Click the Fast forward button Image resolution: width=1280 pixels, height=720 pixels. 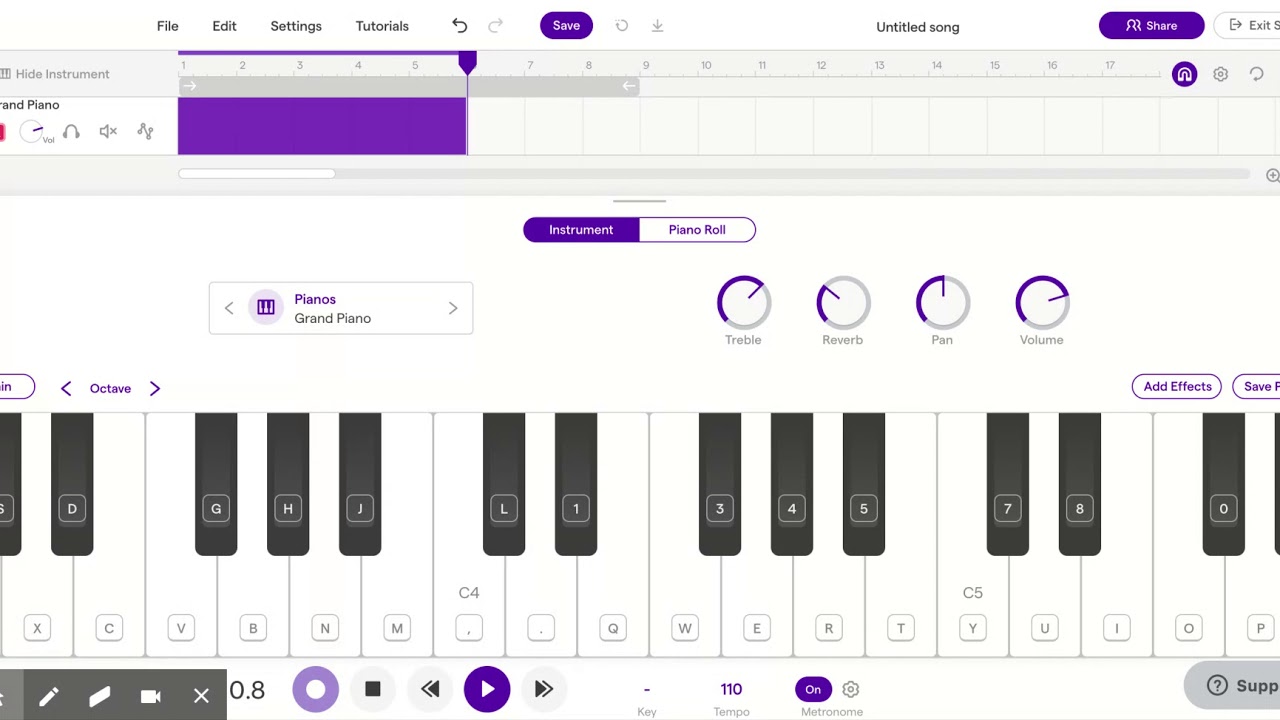(544, 689)
